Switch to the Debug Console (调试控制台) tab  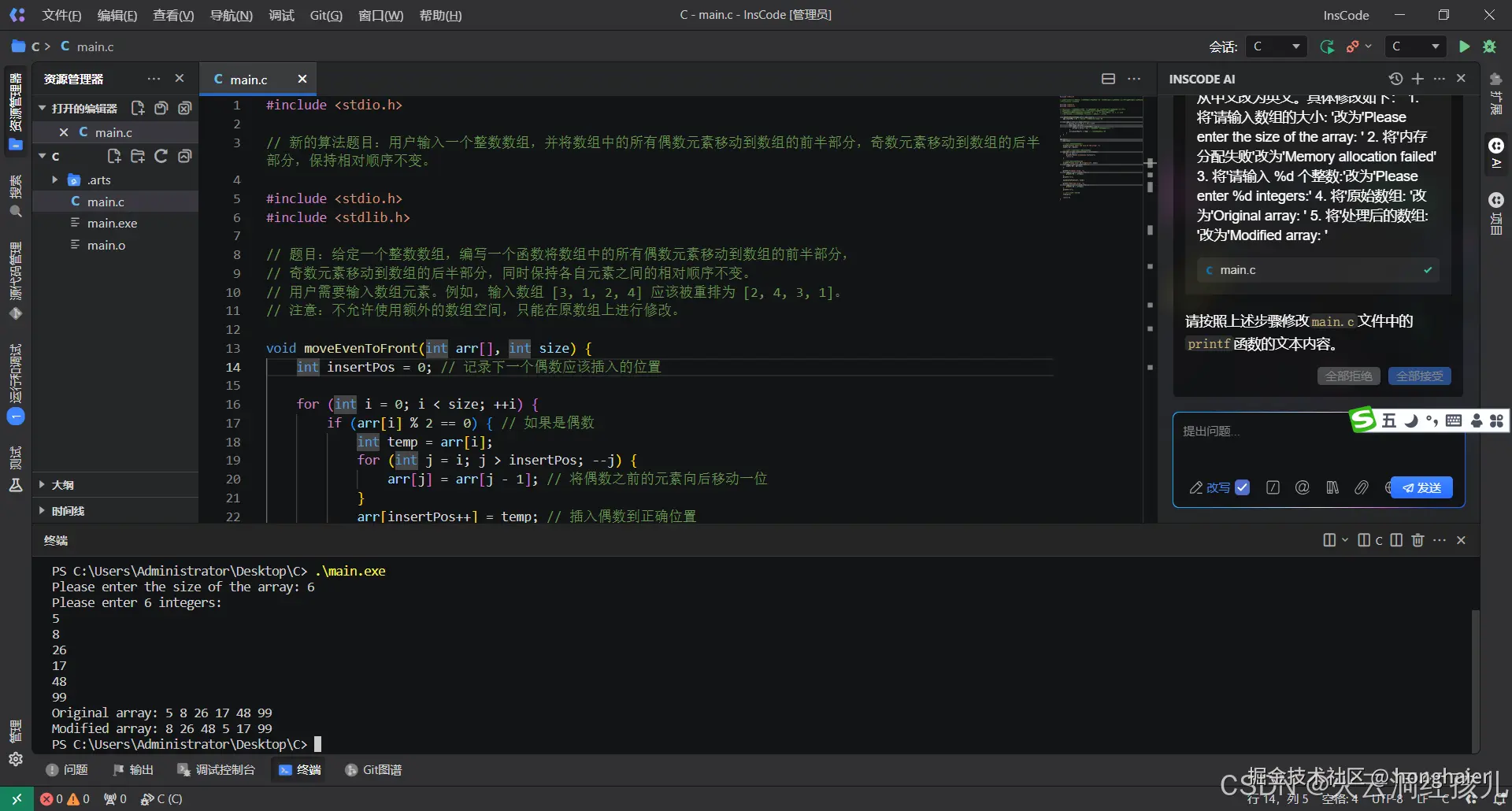[216, 769]
